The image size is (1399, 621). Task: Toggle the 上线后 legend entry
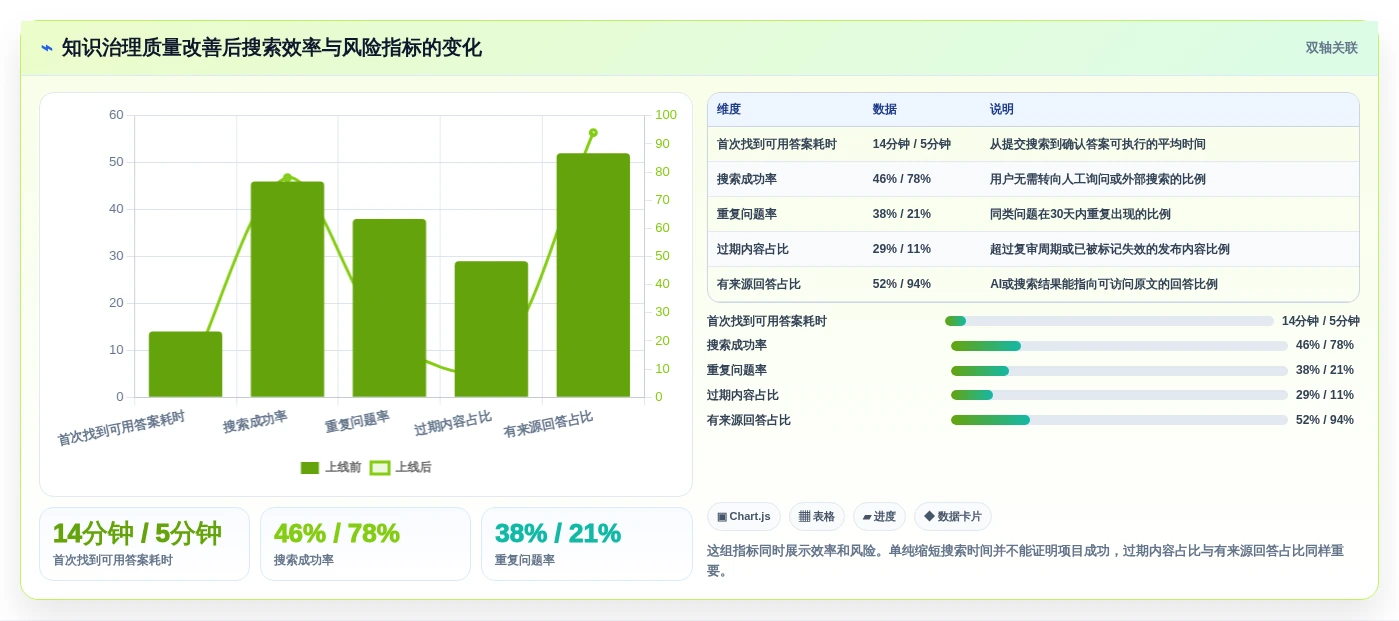[401, 467]
